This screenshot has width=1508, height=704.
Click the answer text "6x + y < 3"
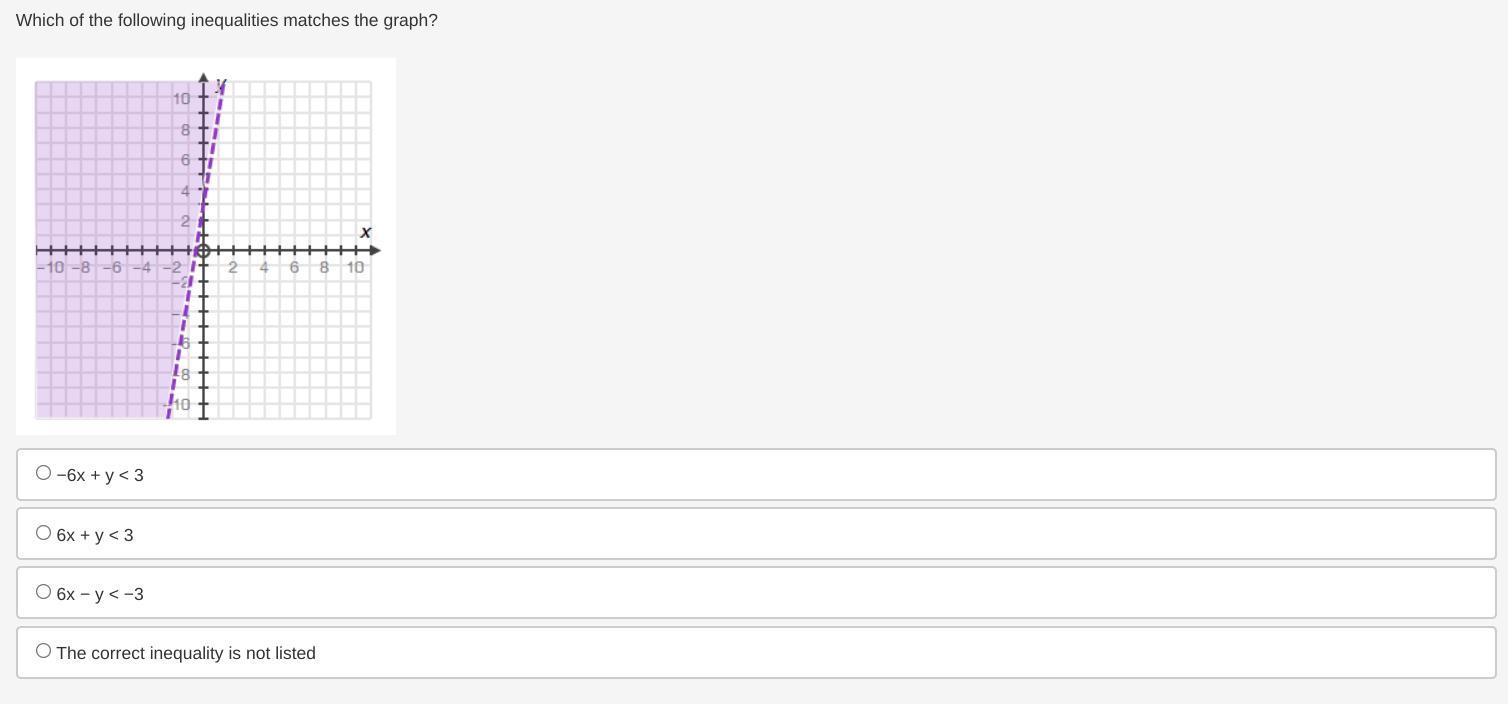95,535
